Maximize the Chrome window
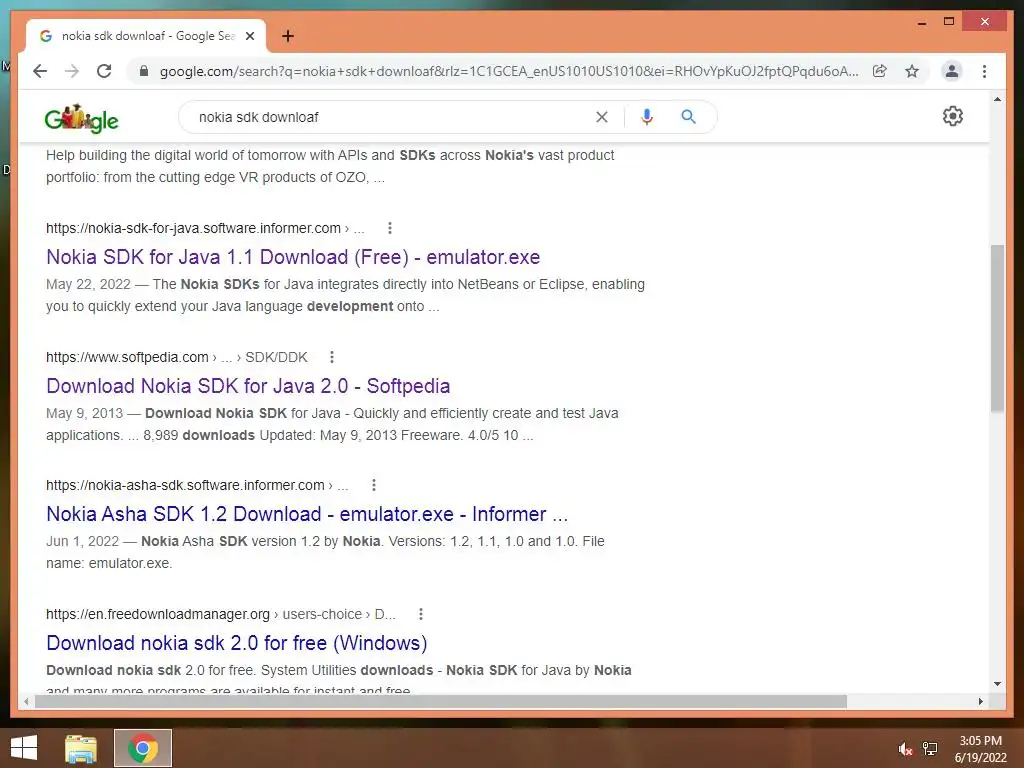The height and width of the screenshot is (768, 1024). coord(949,22)
